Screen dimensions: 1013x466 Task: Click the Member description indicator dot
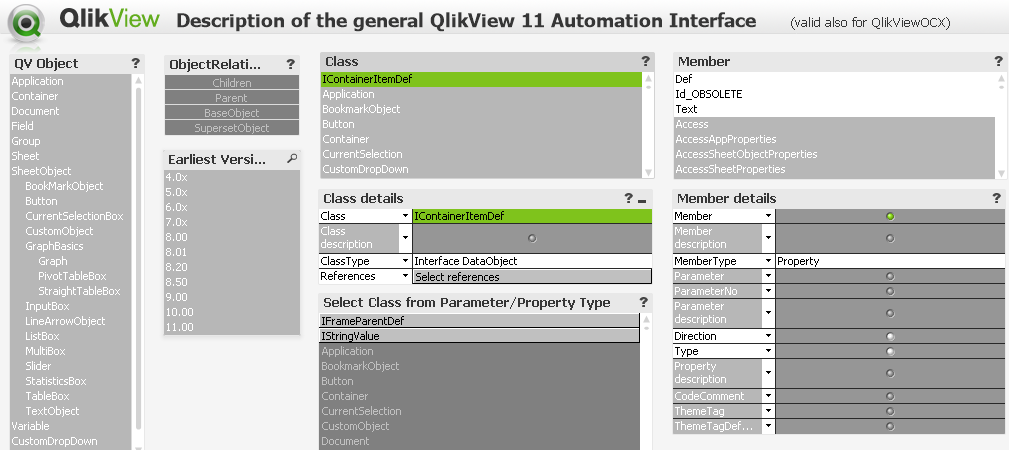click(890, 238)
